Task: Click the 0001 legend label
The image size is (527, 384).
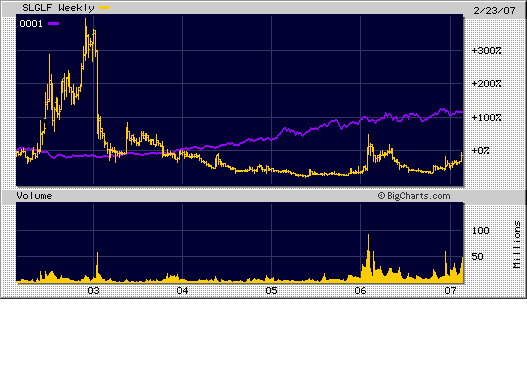Action: [x=31, y=24]
